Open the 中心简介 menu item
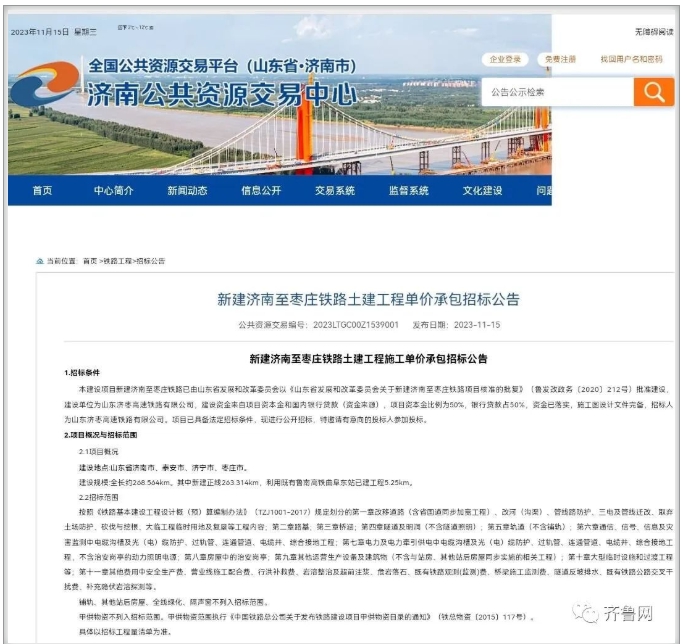681x644 pixels. coord(114,191)
